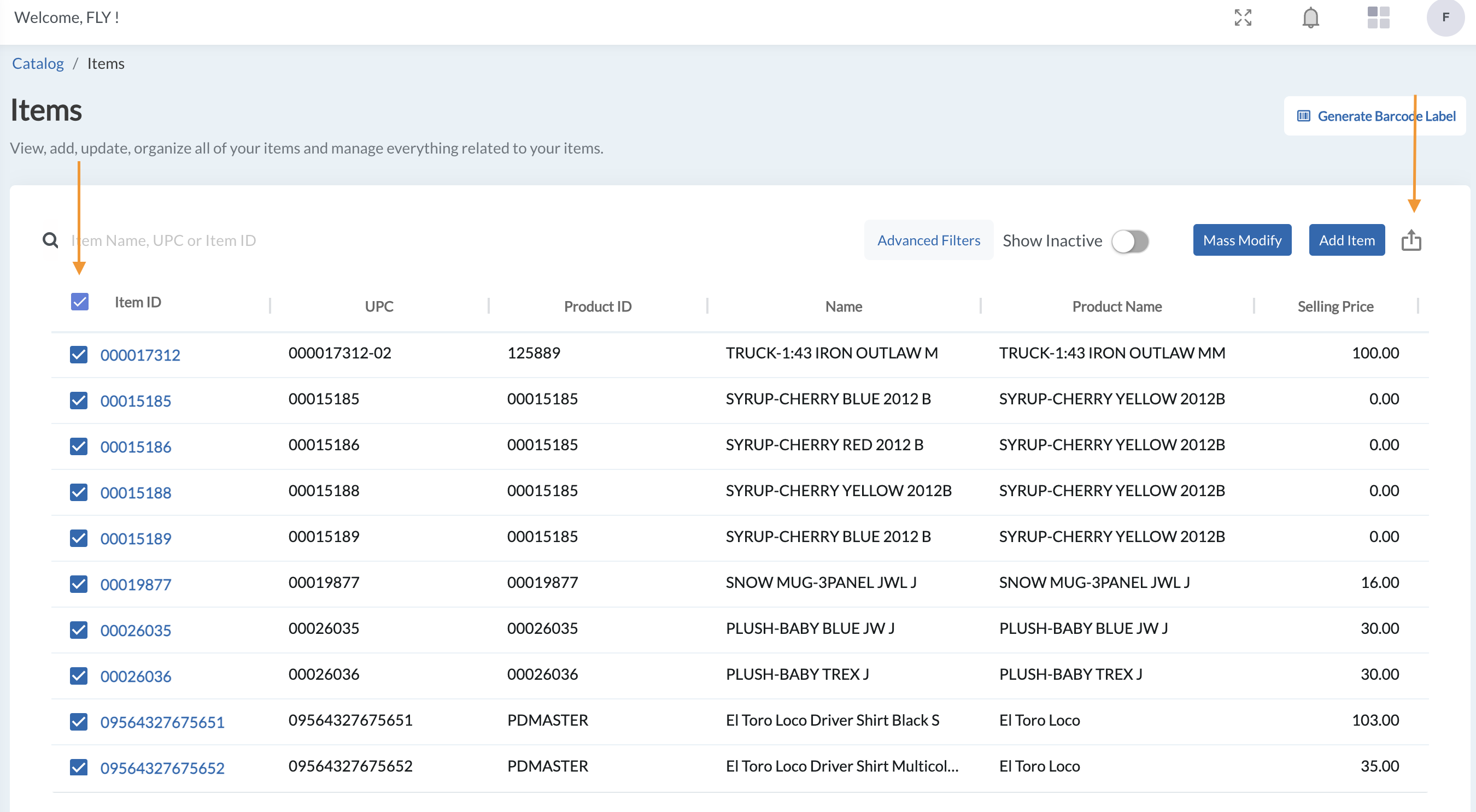Open Advanced Filters
This screenshot has height=812, width=1476.
tap(928, 240)
